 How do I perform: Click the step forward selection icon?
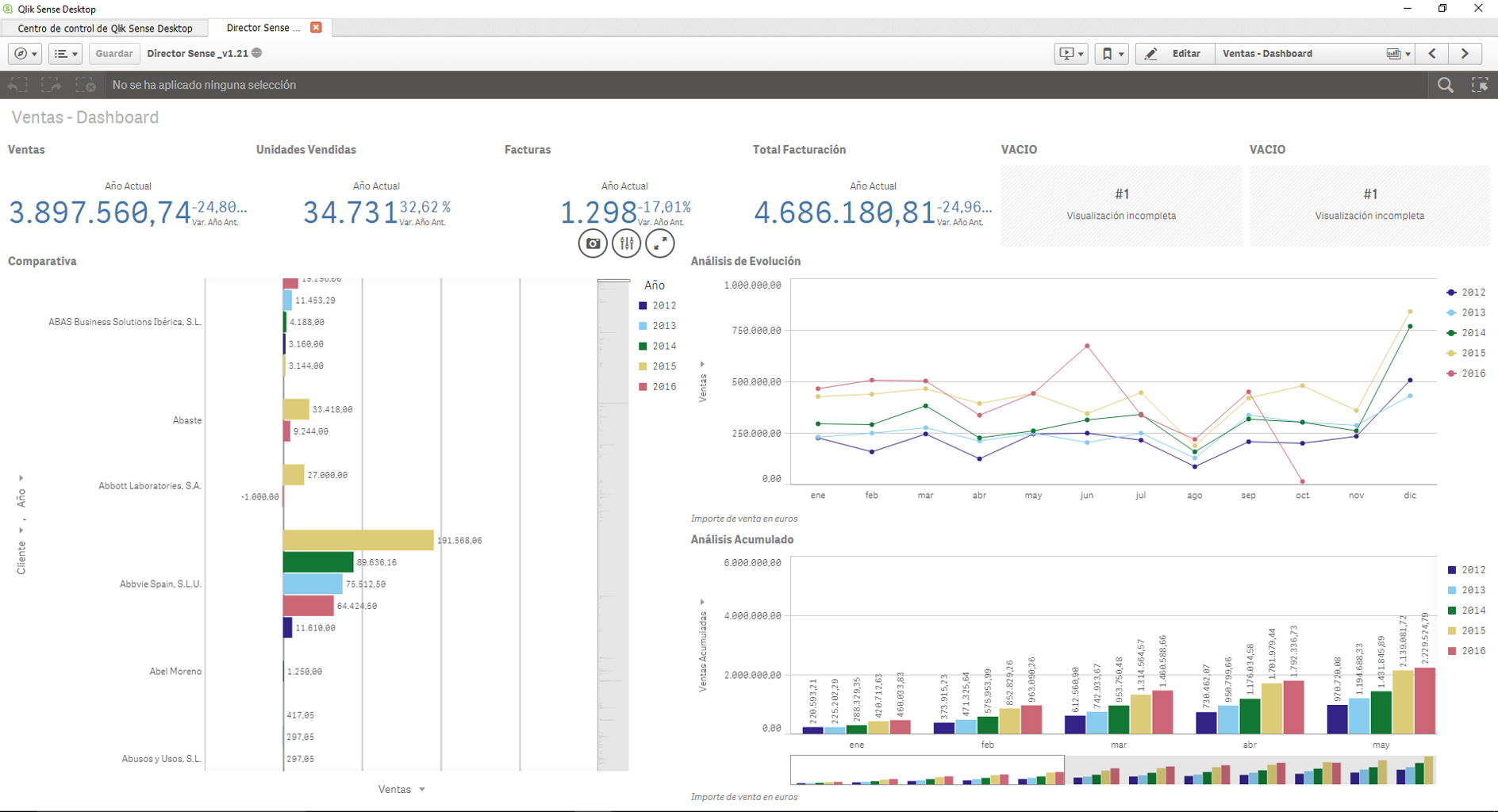pos(52,85)
